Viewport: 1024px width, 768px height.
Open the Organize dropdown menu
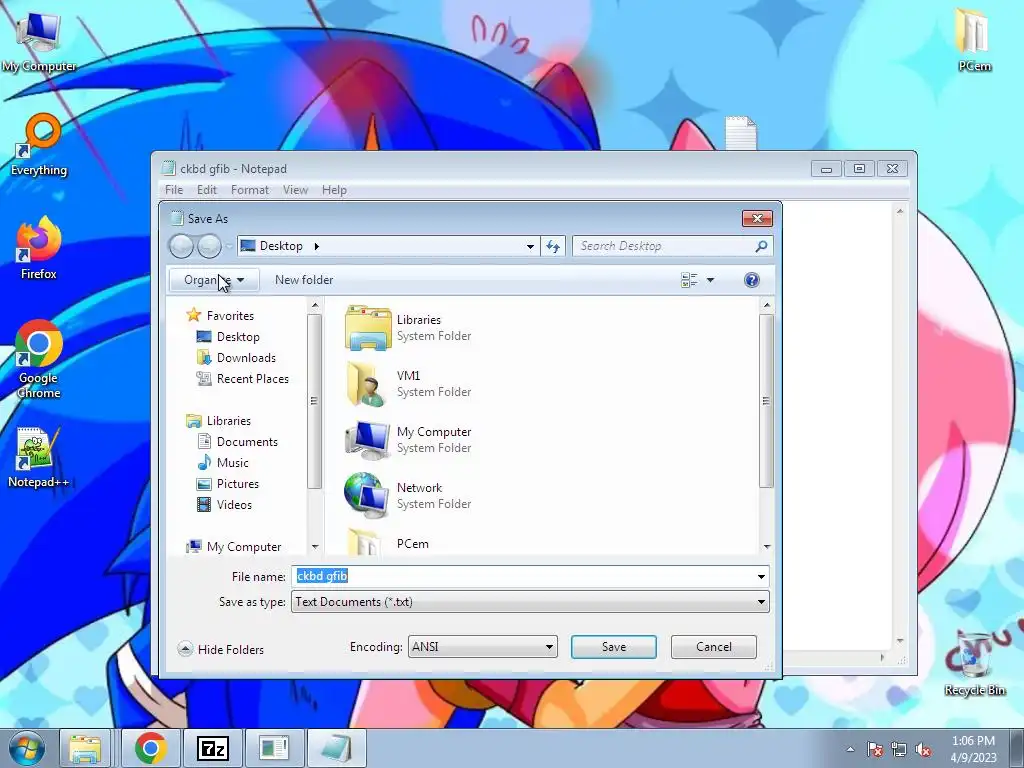coord(214,280)
